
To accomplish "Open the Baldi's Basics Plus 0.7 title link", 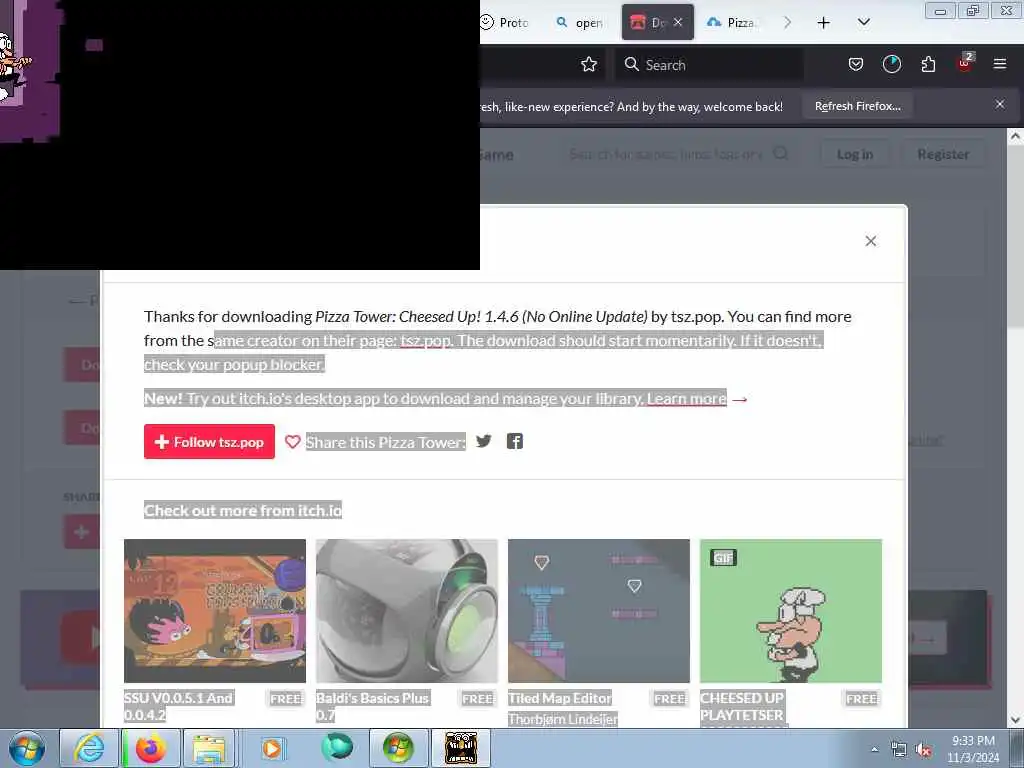I will click(x=372, y=707).
